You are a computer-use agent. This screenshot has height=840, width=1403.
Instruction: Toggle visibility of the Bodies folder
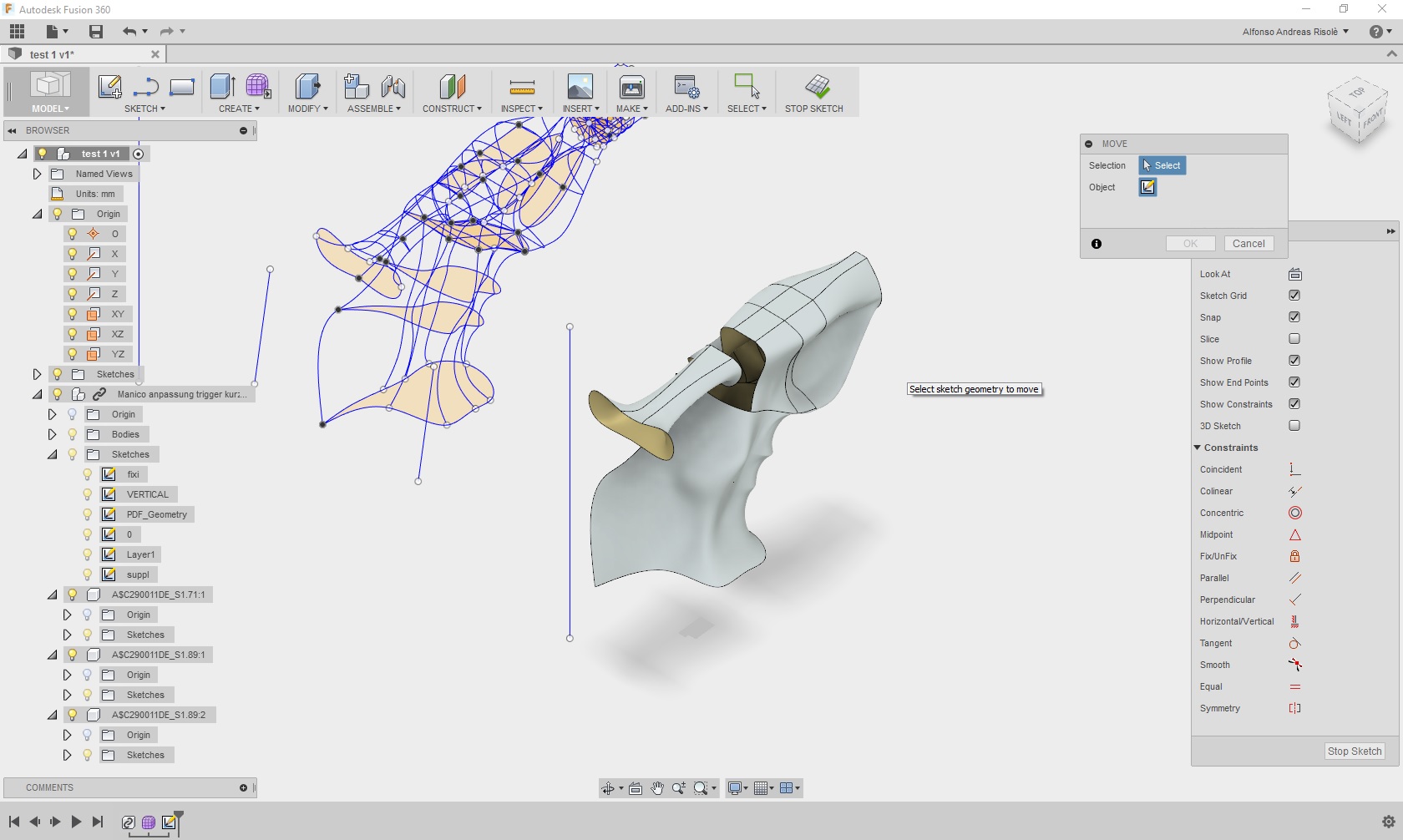coord(73,434)
